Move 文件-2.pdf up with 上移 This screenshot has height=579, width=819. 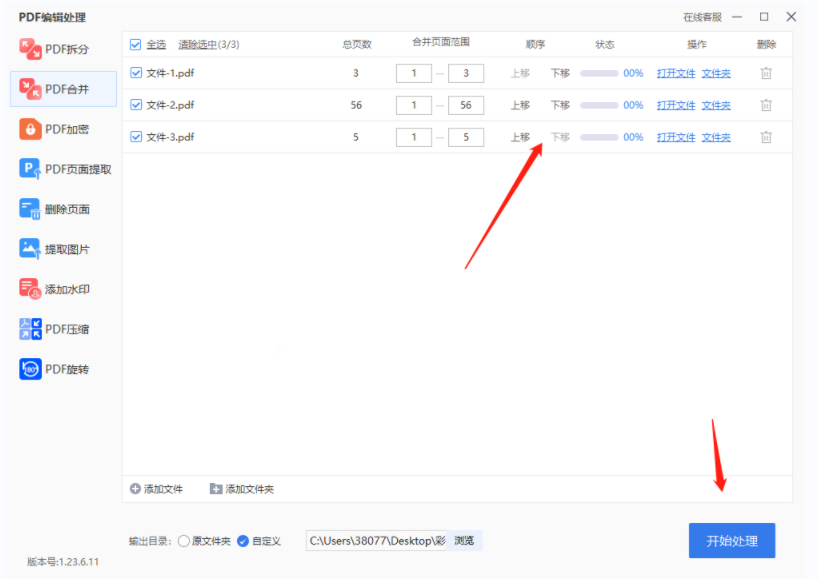(520, 105)
